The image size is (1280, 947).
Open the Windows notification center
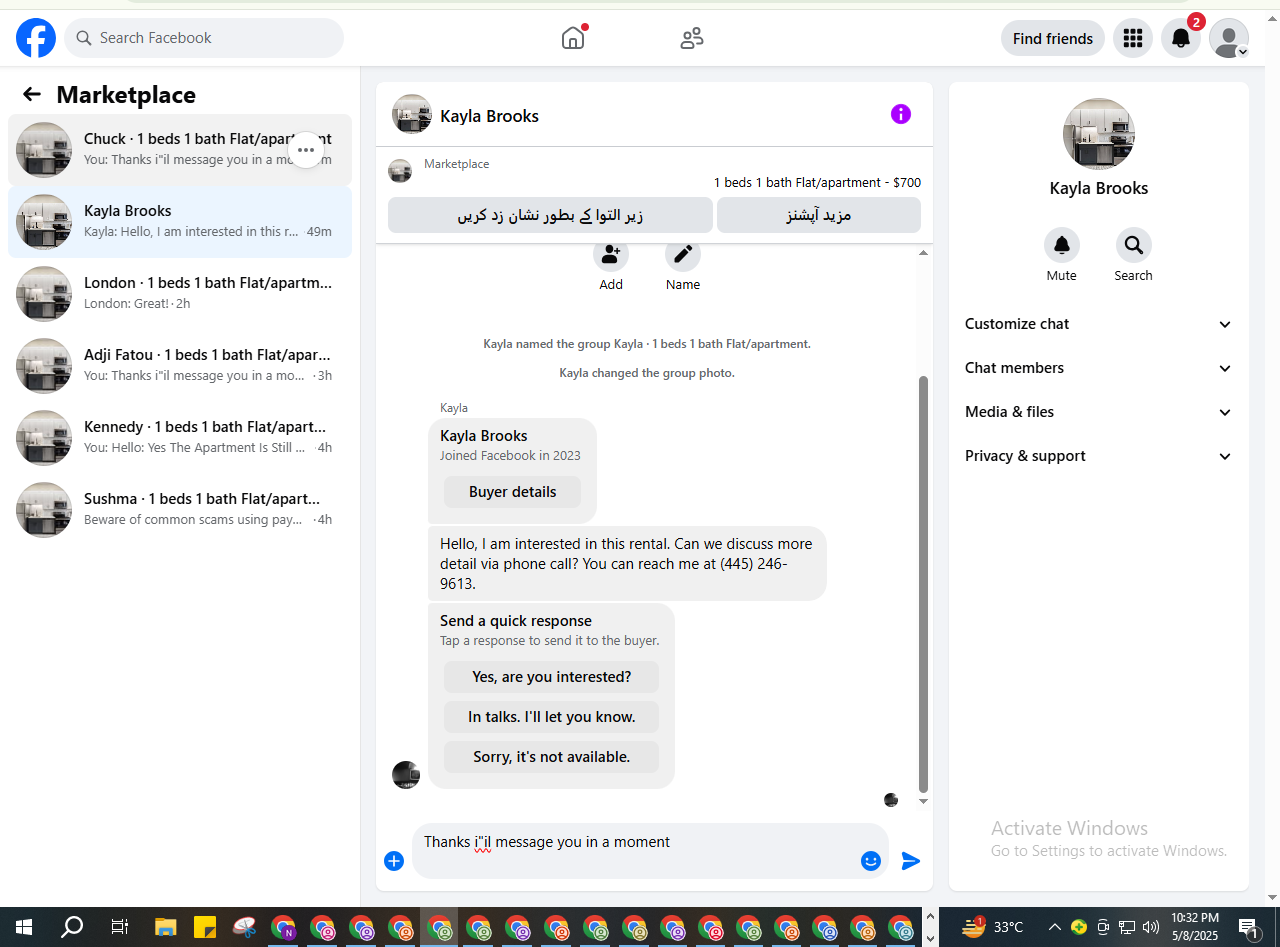click(1248, 927)
